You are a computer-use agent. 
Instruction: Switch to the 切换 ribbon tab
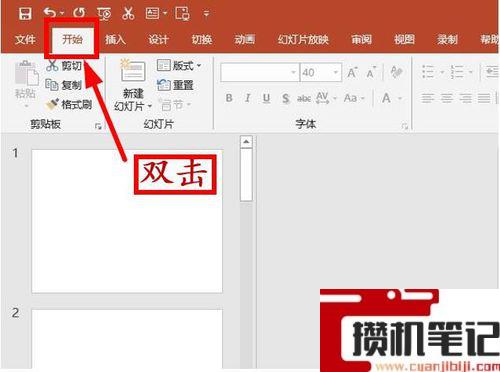point(202,40)
